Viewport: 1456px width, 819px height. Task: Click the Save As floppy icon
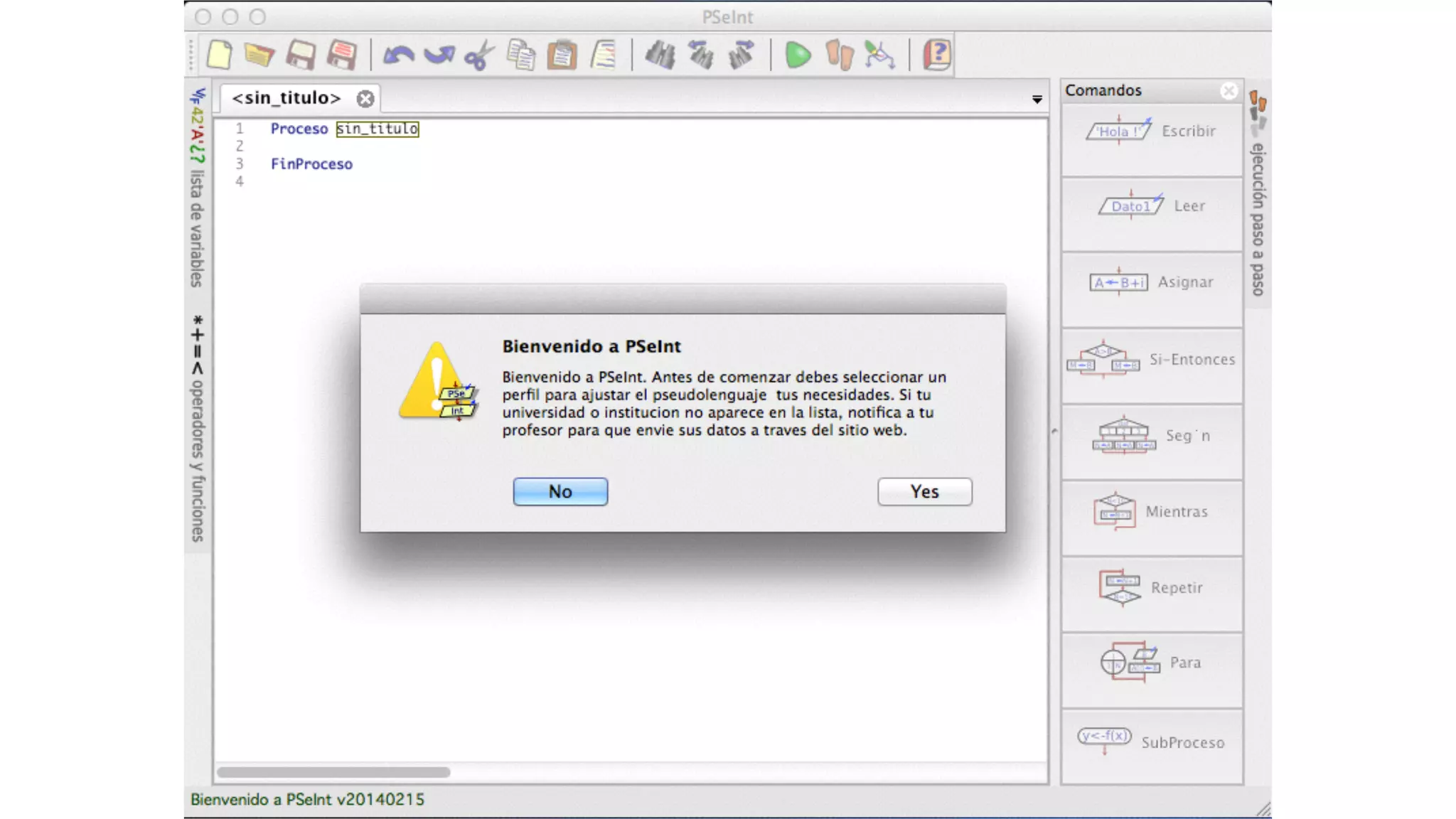341,55
